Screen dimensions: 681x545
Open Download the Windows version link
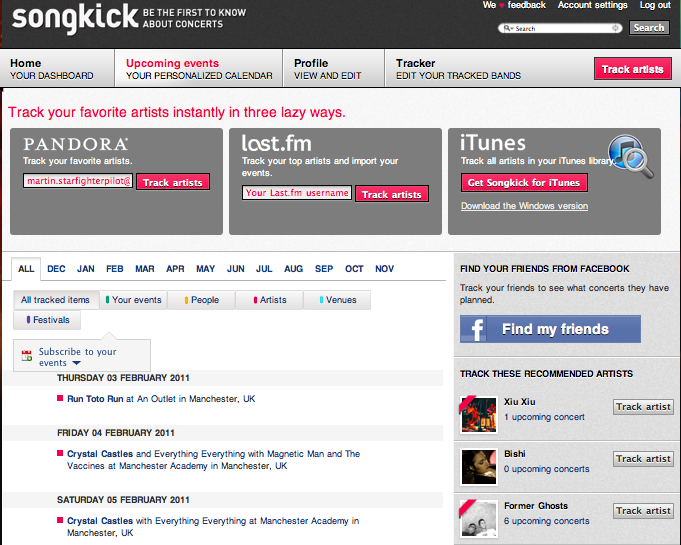click(525, 206)
